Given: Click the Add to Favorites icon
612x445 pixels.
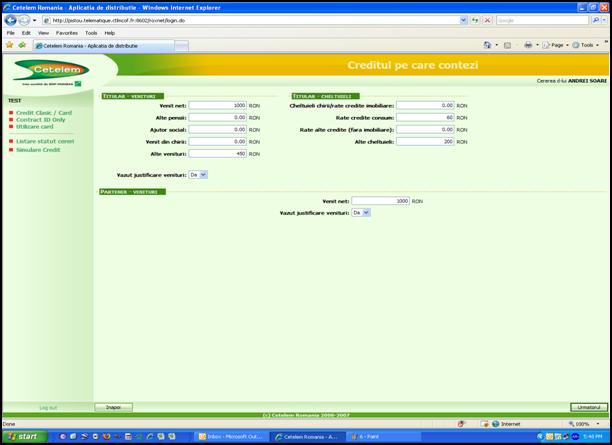Looking at the screenshot, I should 22,45.
